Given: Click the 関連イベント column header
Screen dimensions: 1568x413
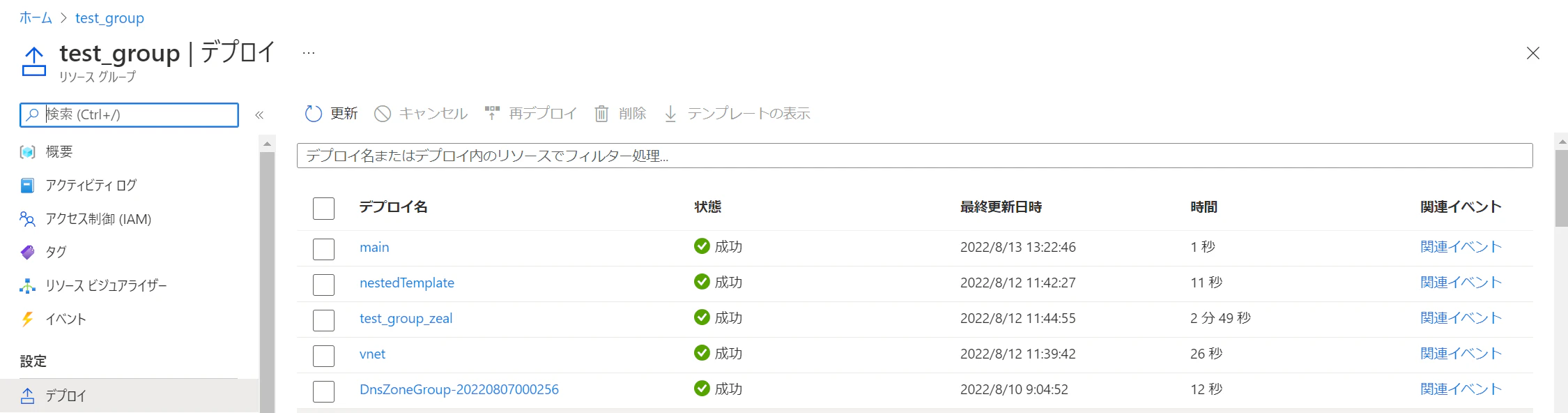Looking at the screenshot, I should 1461,207.
